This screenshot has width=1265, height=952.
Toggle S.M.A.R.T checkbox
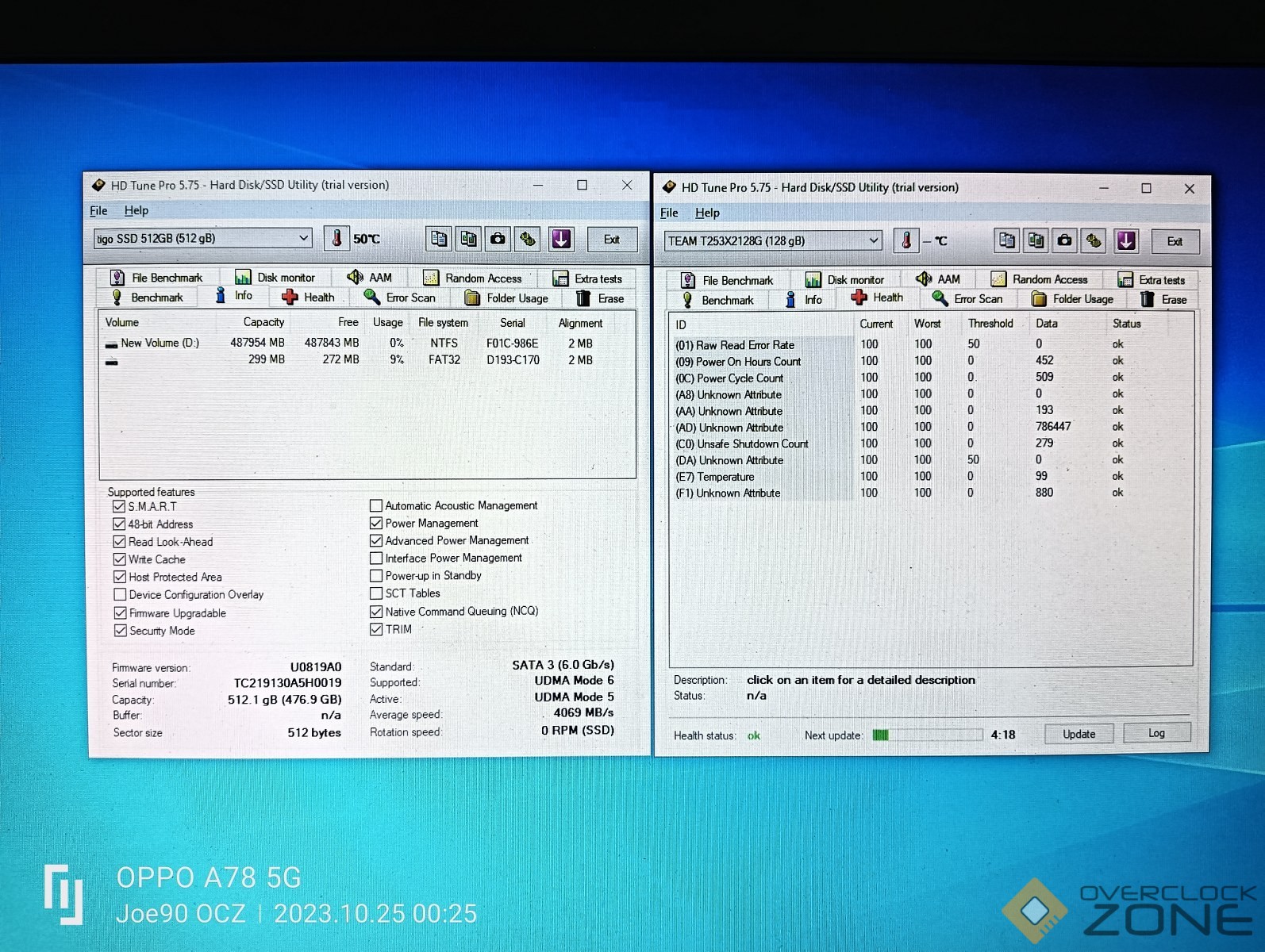[x=119, y=506]
